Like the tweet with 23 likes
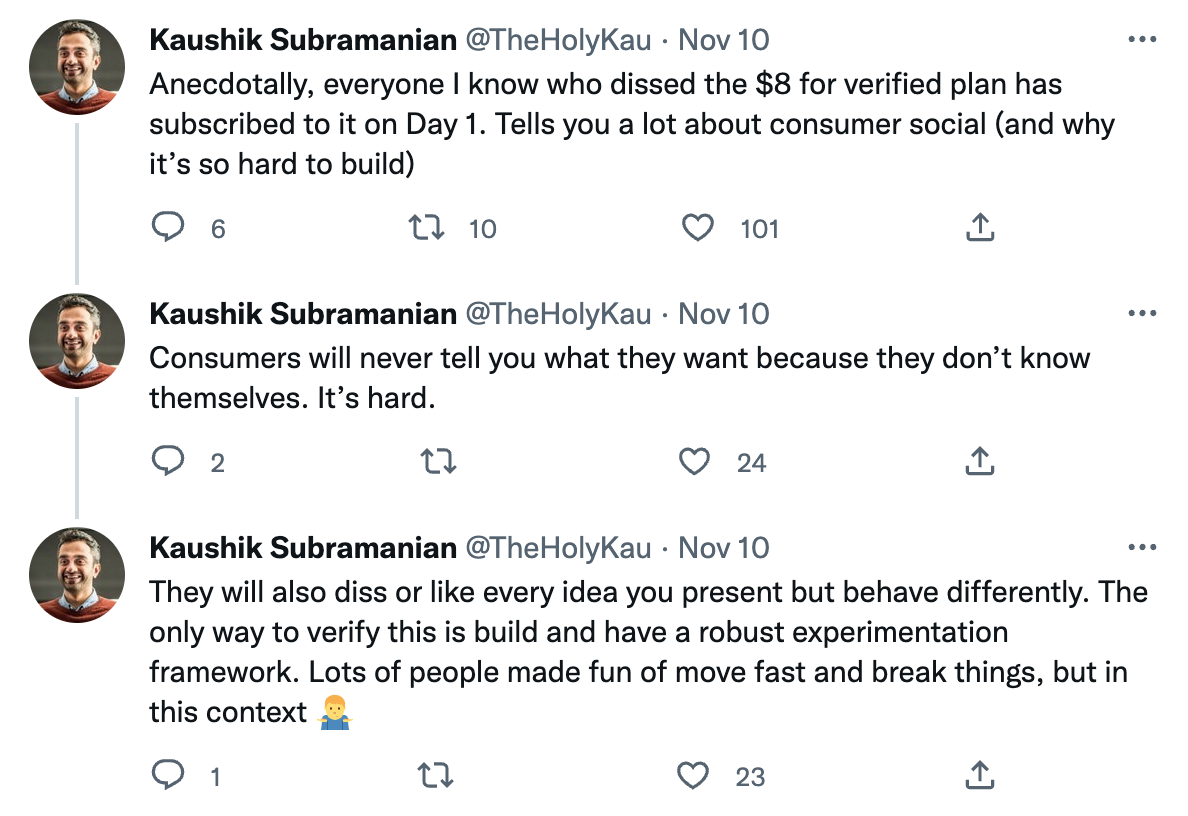 pos(695,775)
